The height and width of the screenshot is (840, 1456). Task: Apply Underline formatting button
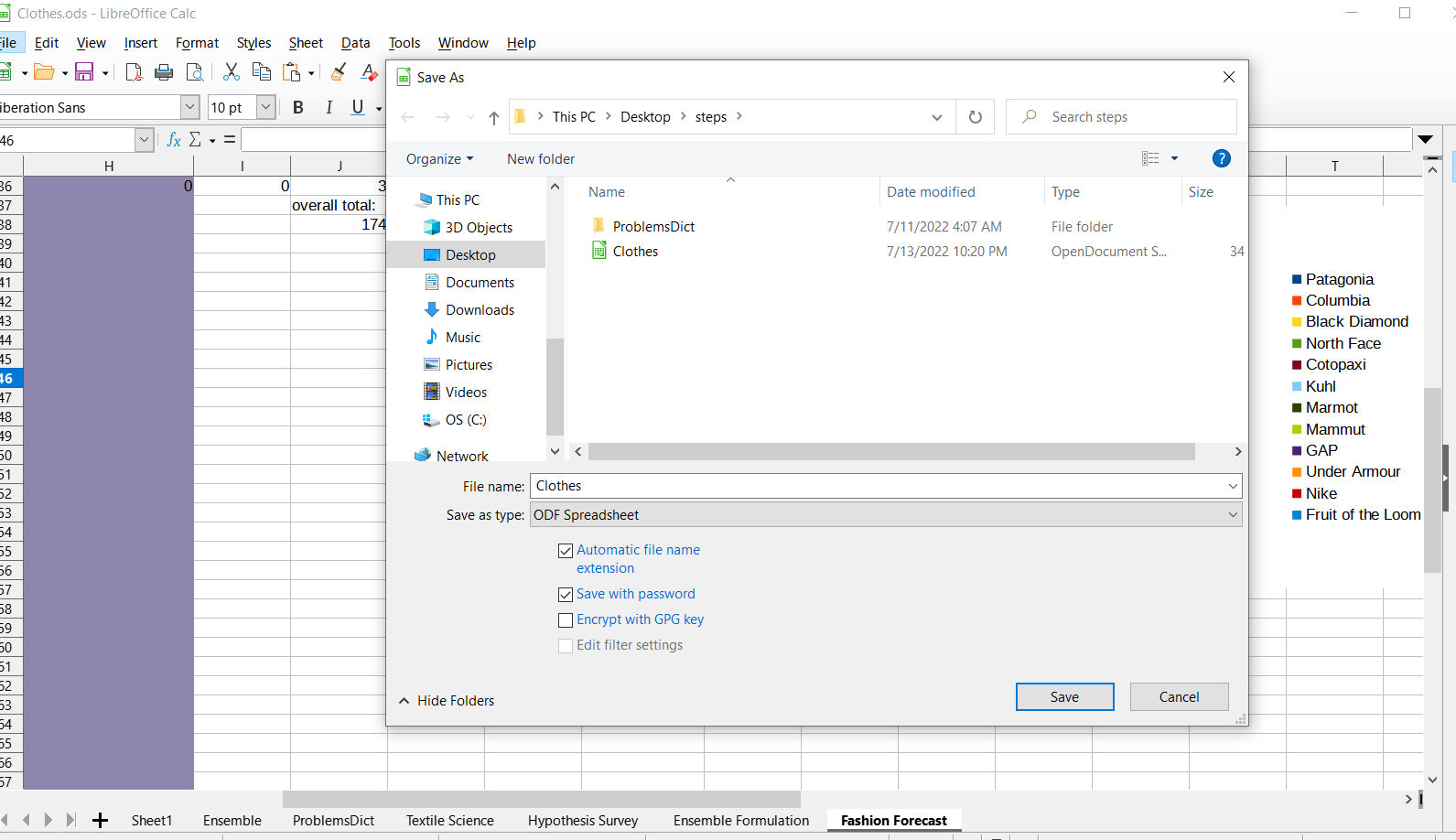[x=358, y=107]
